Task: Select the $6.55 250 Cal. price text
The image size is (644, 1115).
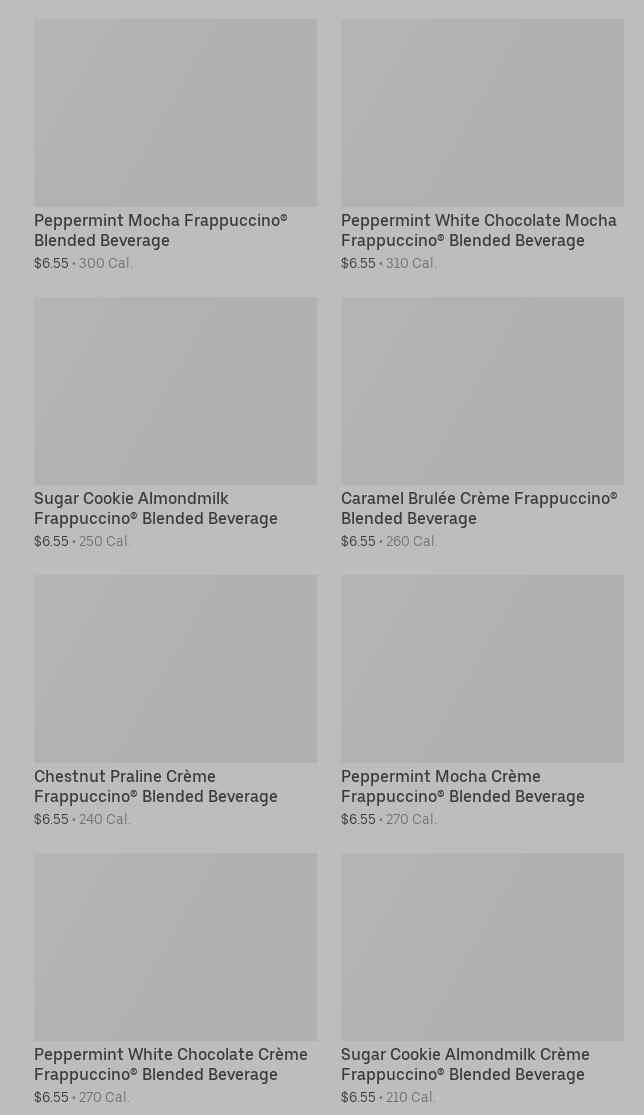Action: pos(82,542)
